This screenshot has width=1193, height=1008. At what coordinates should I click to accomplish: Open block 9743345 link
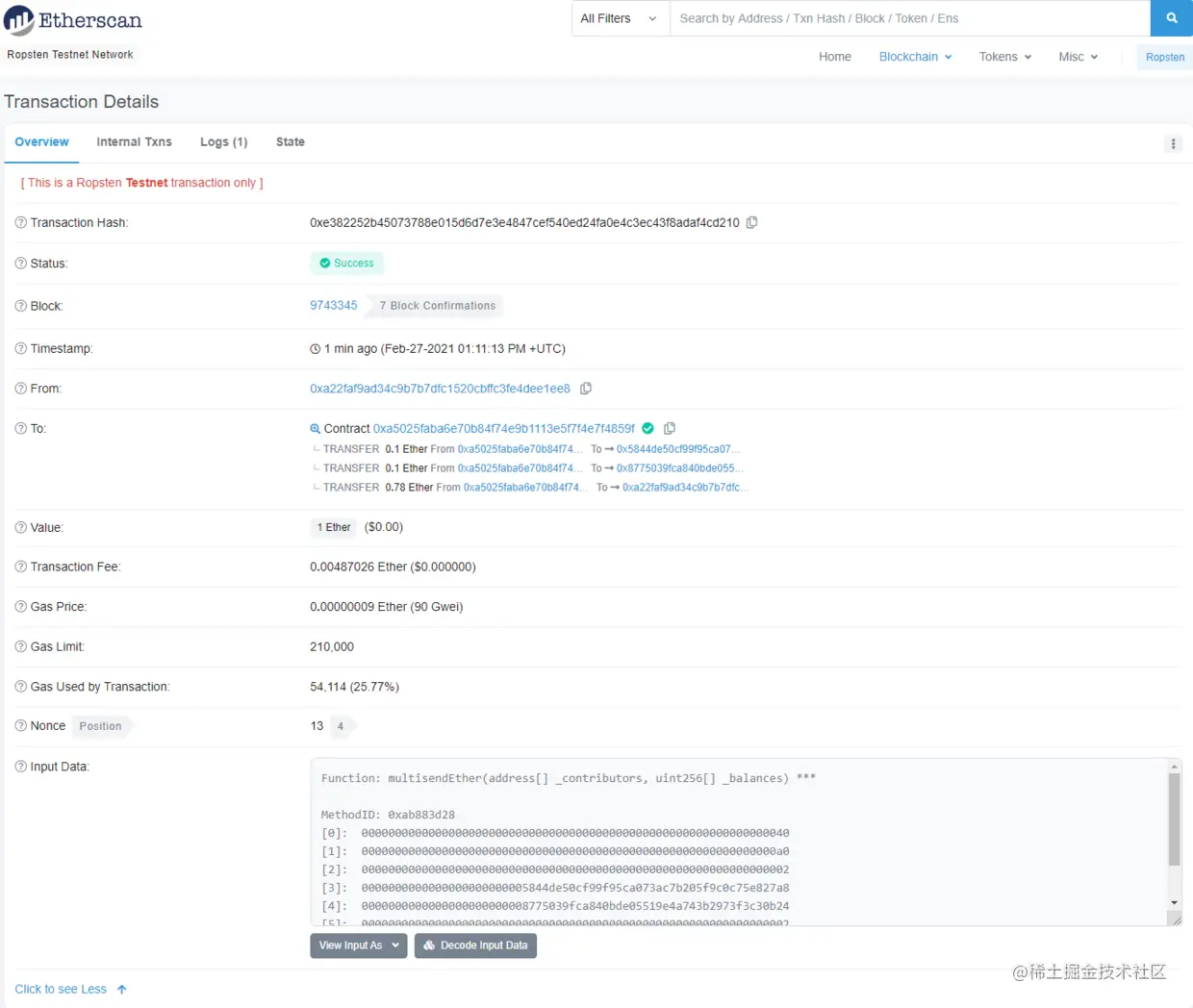point(333,305)
